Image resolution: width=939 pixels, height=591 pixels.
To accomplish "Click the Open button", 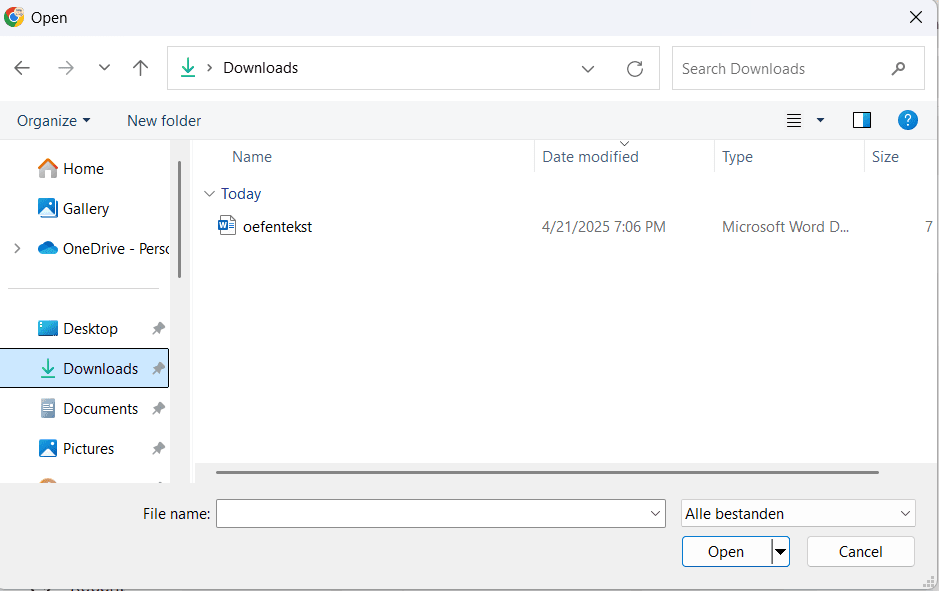I will 725,551.
